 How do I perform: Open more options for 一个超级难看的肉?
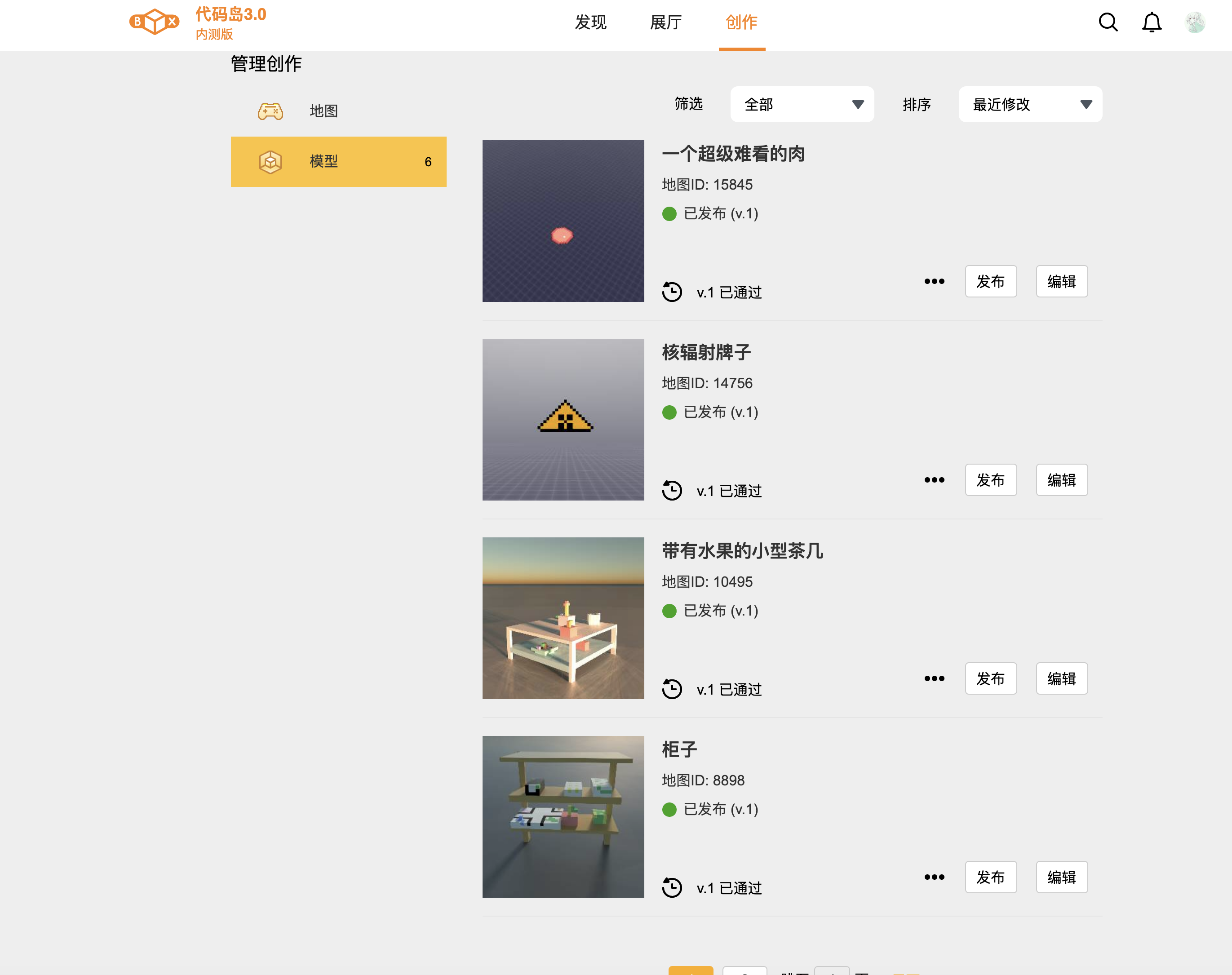[x=934, y=281]
